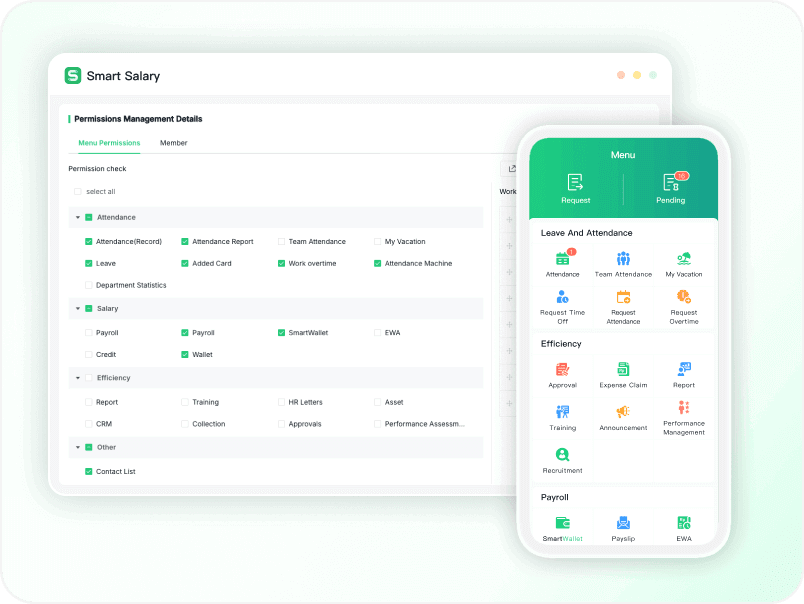The width and height of the screenshot is (804, 604).
Task: Click the Payroll heading on phone
Action: coord(554,497)
